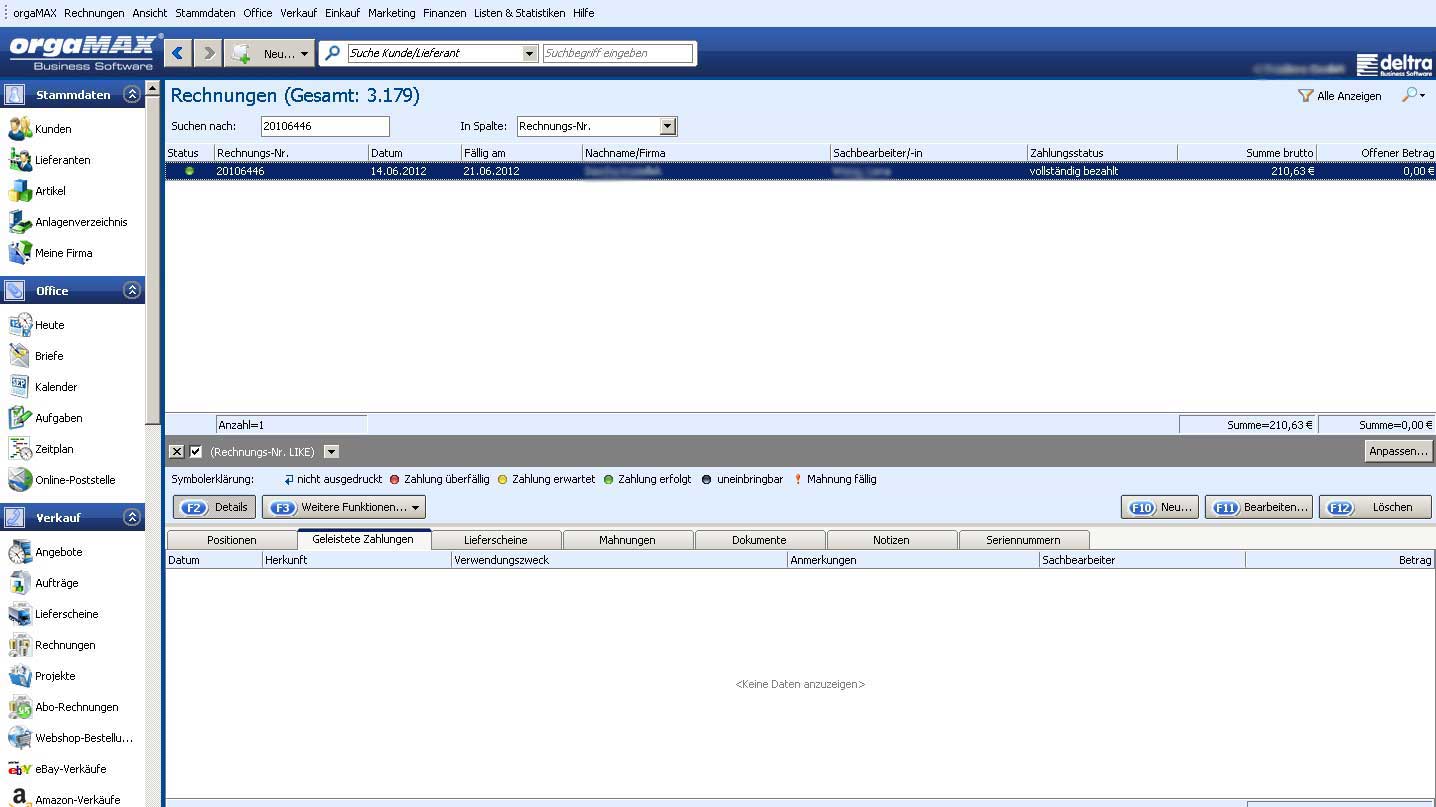Sort by the Summe brutto column header

click(1247, 153)
